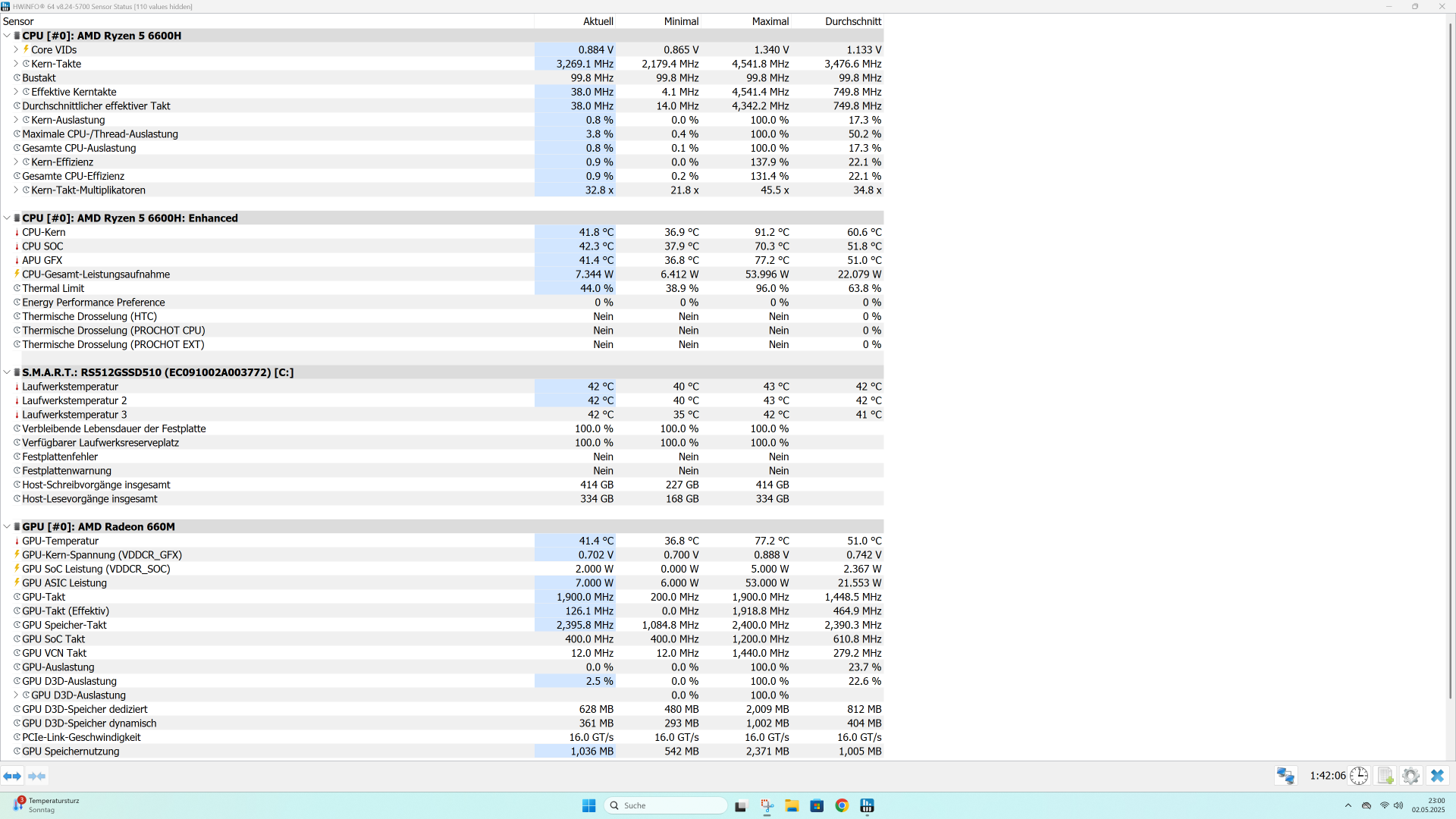
Task: Collapse the GPU [#0]: AMD Radeon 660M group
Action: (x=7, y=526)
